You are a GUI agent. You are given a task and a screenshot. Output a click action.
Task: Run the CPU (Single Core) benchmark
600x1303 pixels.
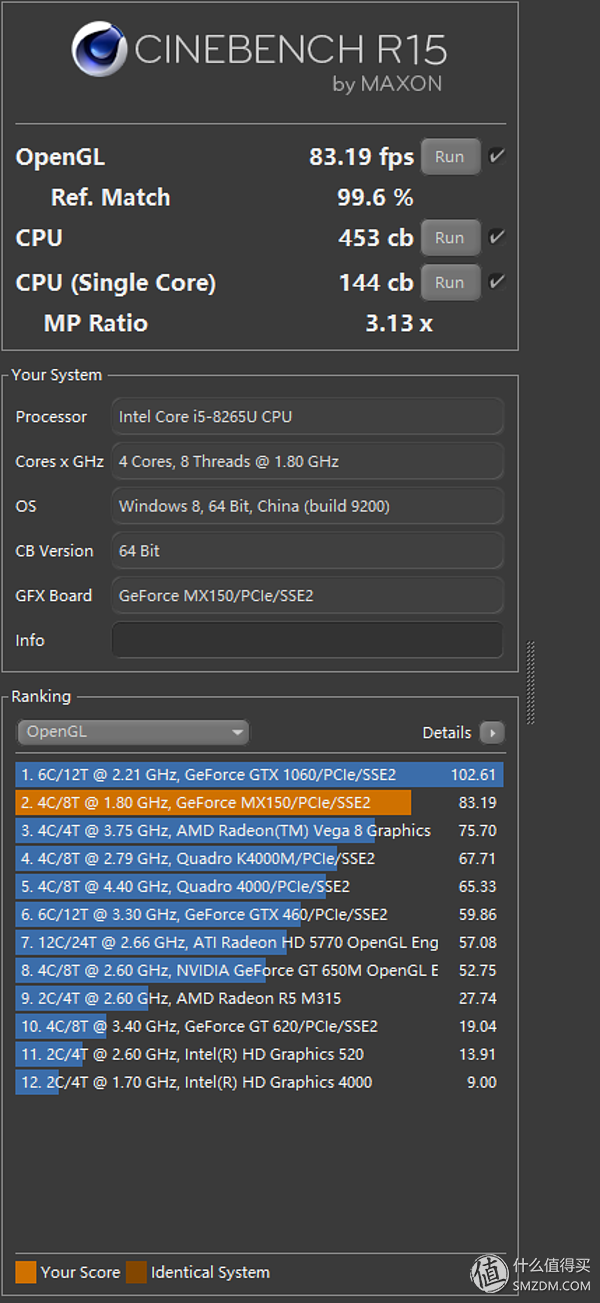pos(450,282)
